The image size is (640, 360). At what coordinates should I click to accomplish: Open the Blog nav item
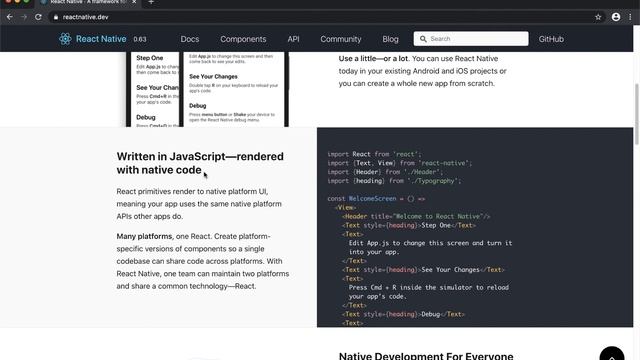point(390,39)
